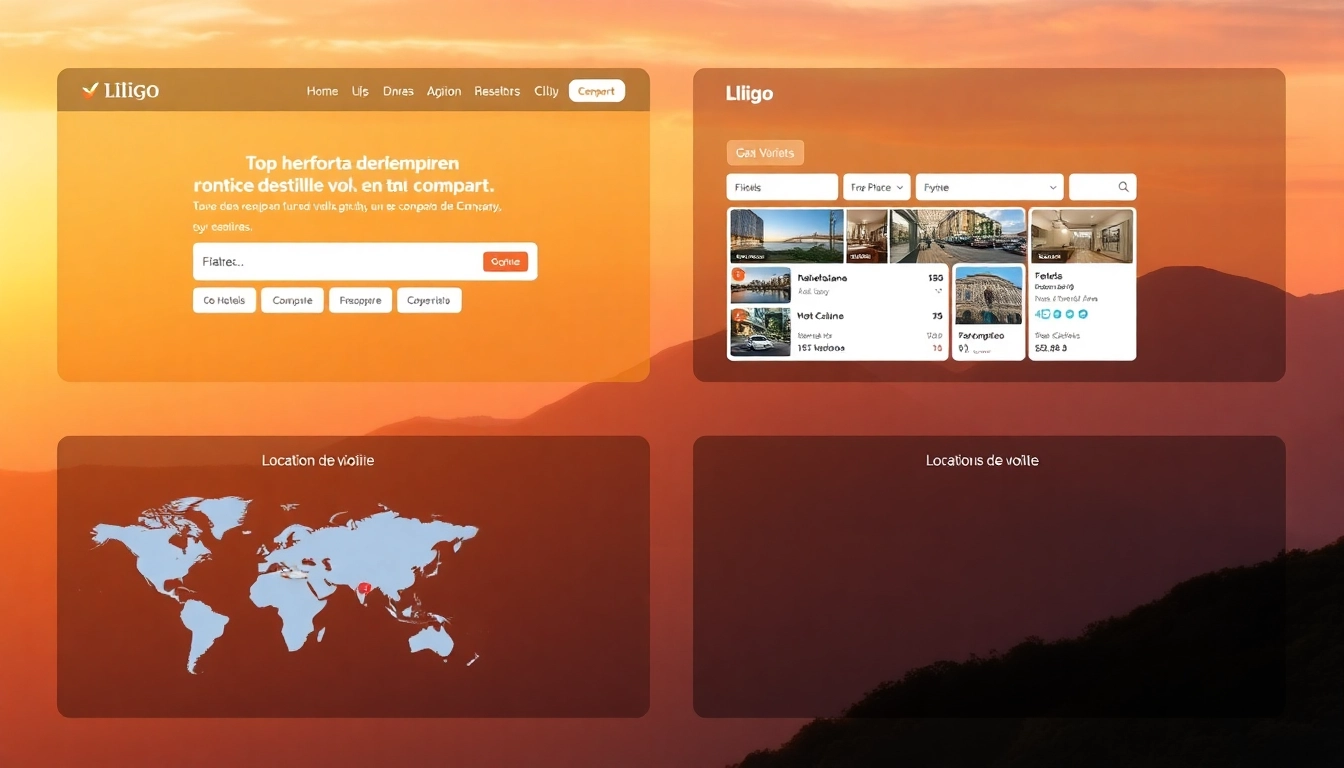Click the "Fariompileo" card title

(981, 336)
